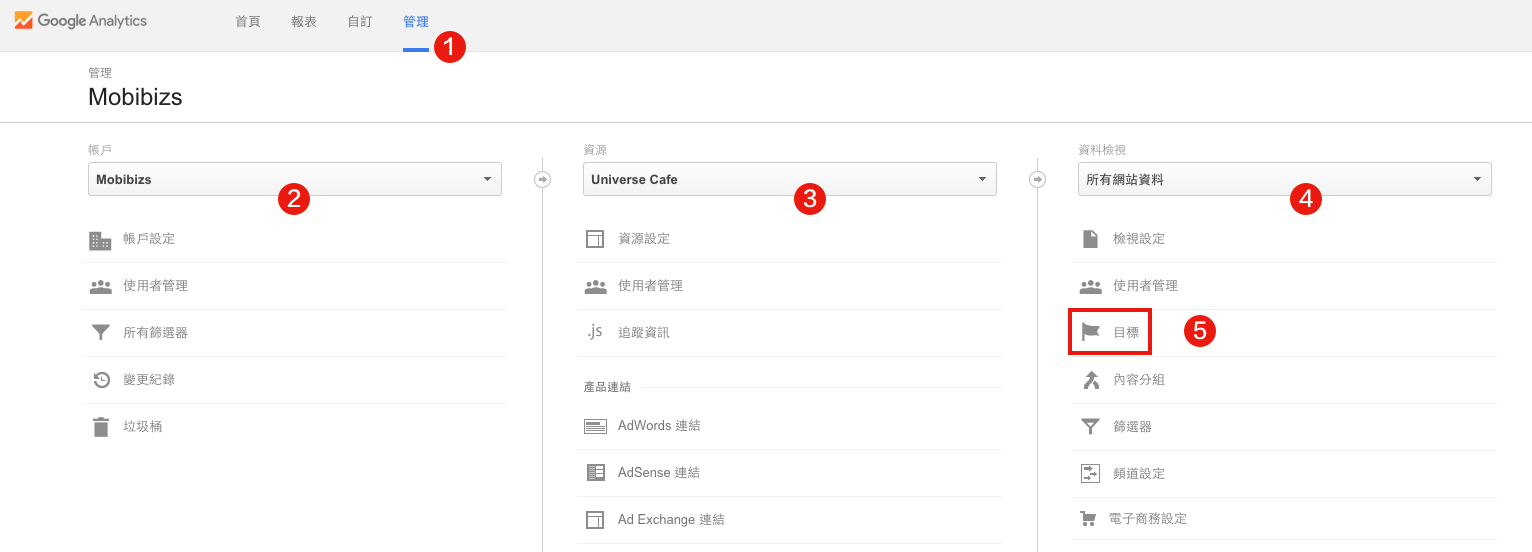Image resolution: width=1532 pixels, height=552 pixels.
Task: Click arrow between 帳戶 and 資源 columns
Action: pyautogui.click(x=542, y=180)
